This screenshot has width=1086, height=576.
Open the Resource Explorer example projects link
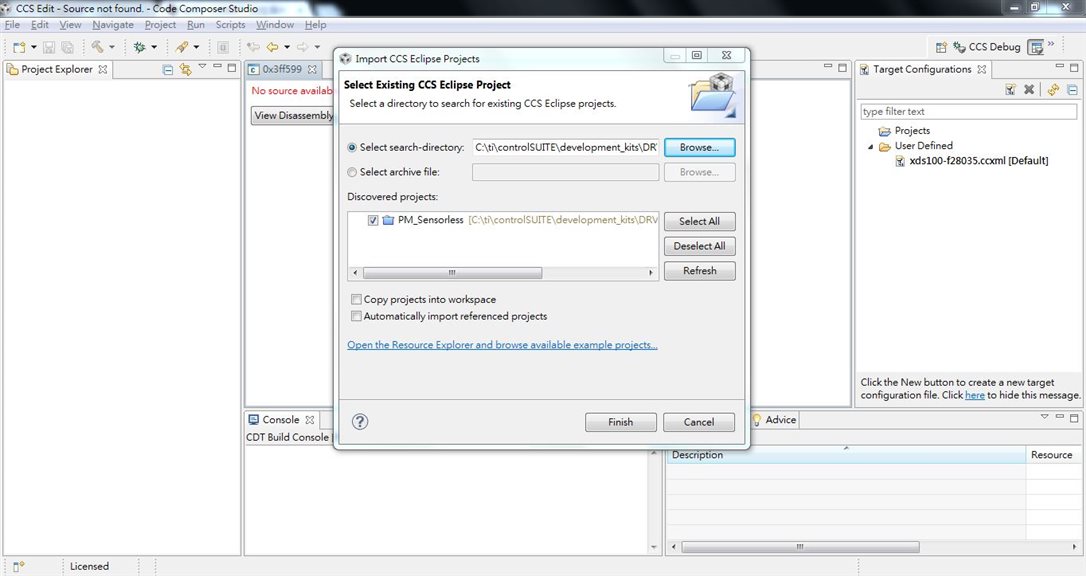point(502,345)
